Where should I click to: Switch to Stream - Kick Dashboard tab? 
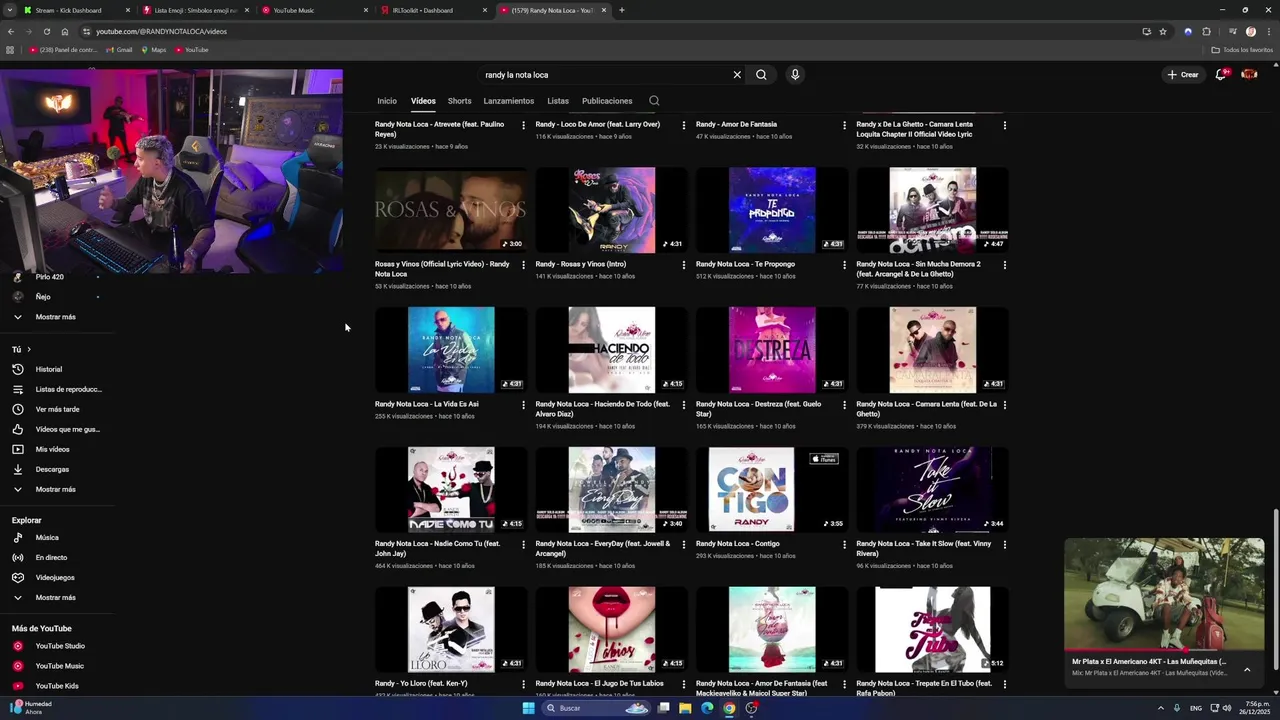(x=75, y=10)
